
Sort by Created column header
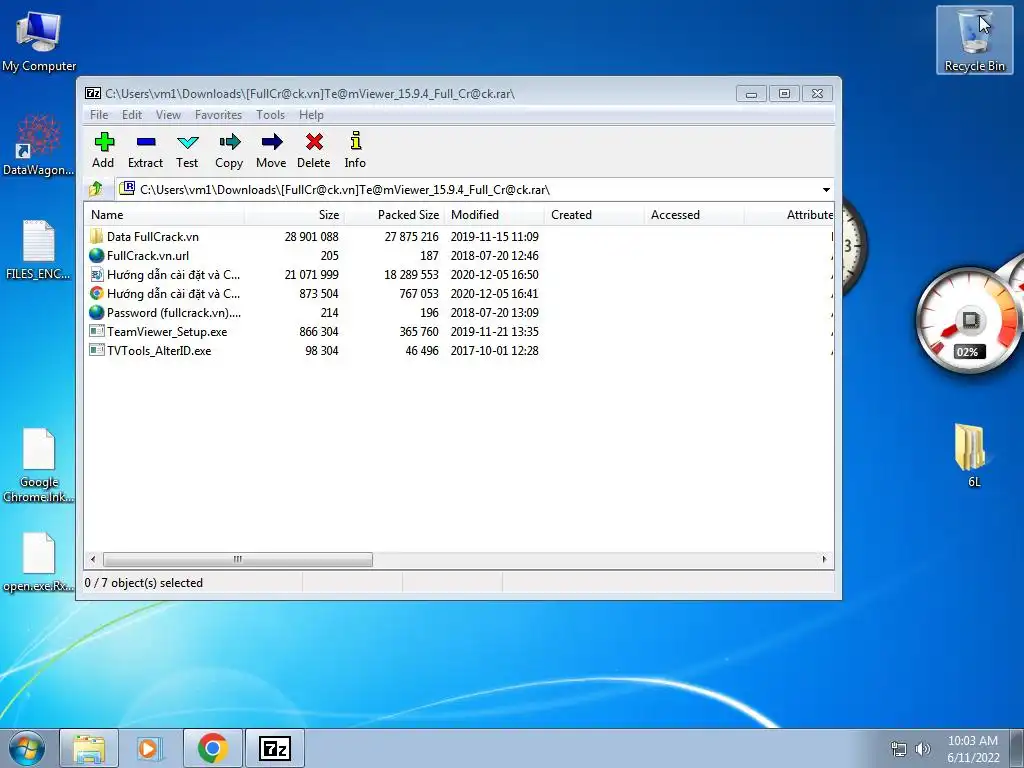tap(594, 215)
